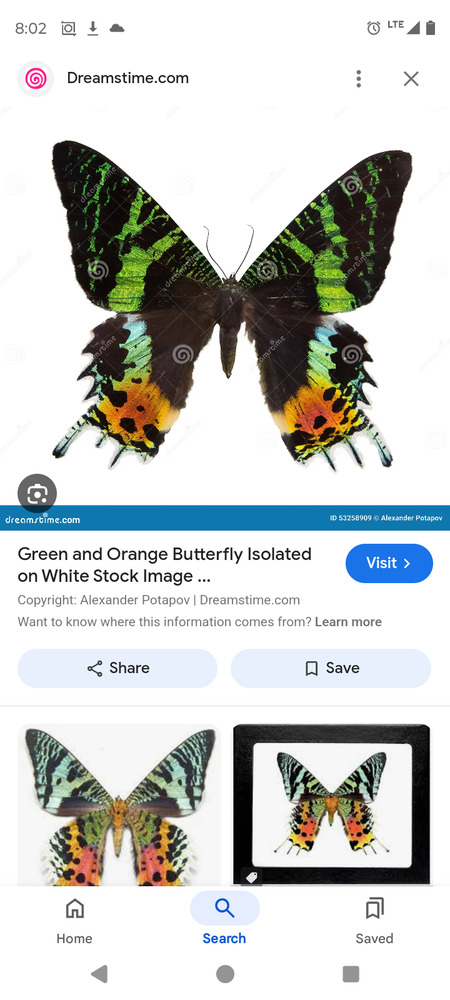The width and height of the screenshot is (450, 1000).
Task: Tap the Dreamstime.com source name
Action: [127, 78]
